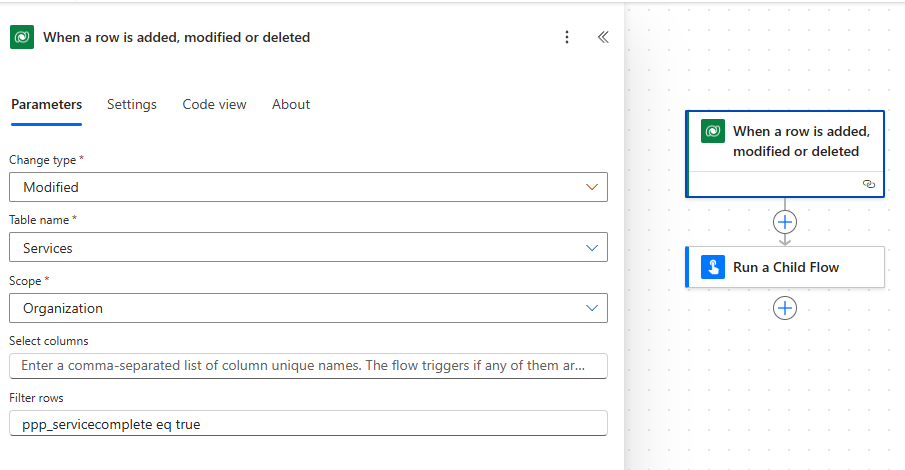Switch to the Settings tab
905x470 pixels.
pos(132,104)
